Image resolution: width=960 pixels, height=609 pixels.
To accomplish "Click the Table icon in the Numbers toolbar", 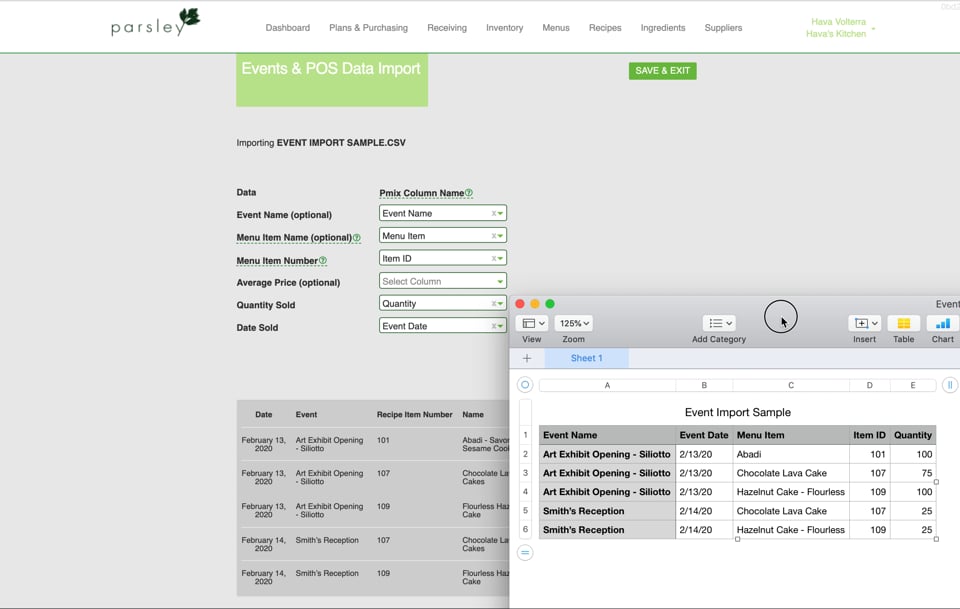I will click(x=903, y=322).
